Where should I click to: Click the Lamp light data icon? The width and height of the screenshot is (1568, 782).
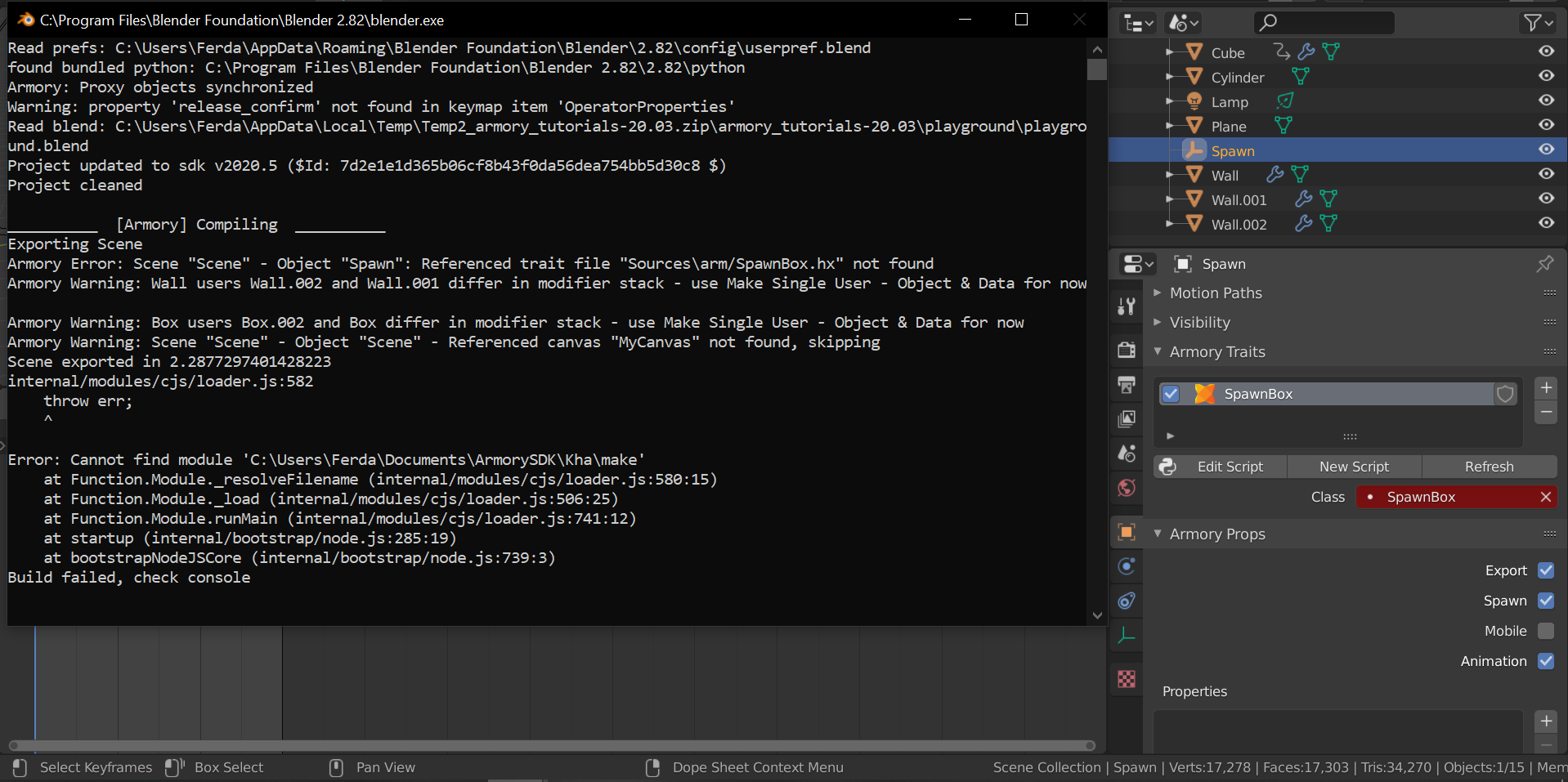(1285, 101)
